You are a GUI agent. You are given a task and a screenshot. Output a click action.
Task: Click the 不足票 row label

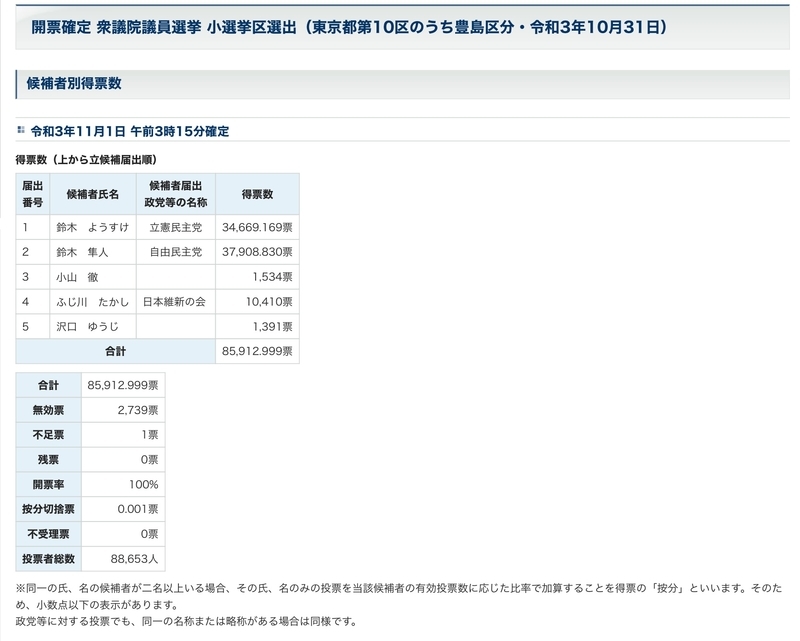48,435
